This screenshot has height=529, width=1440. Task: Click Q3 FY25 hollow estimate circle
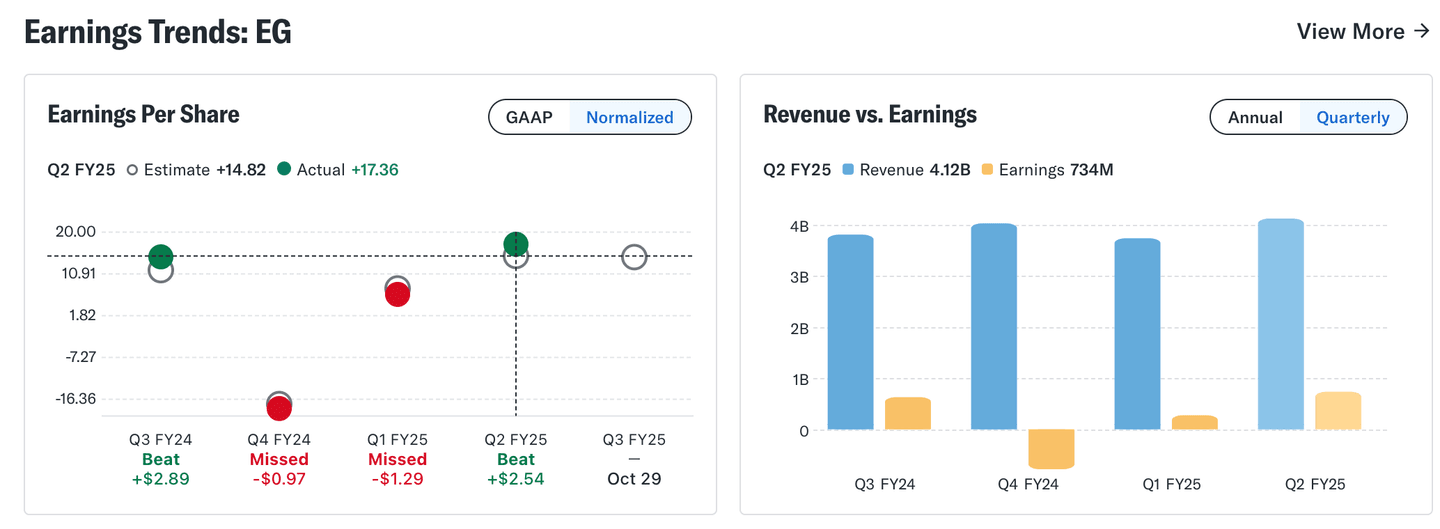tap(634, 257)
